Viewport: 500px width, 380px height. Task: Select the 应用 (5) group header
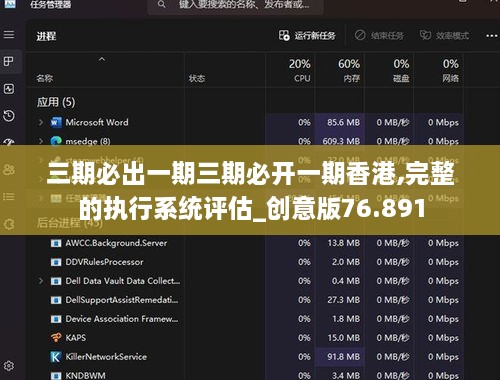tap(56, 102)
